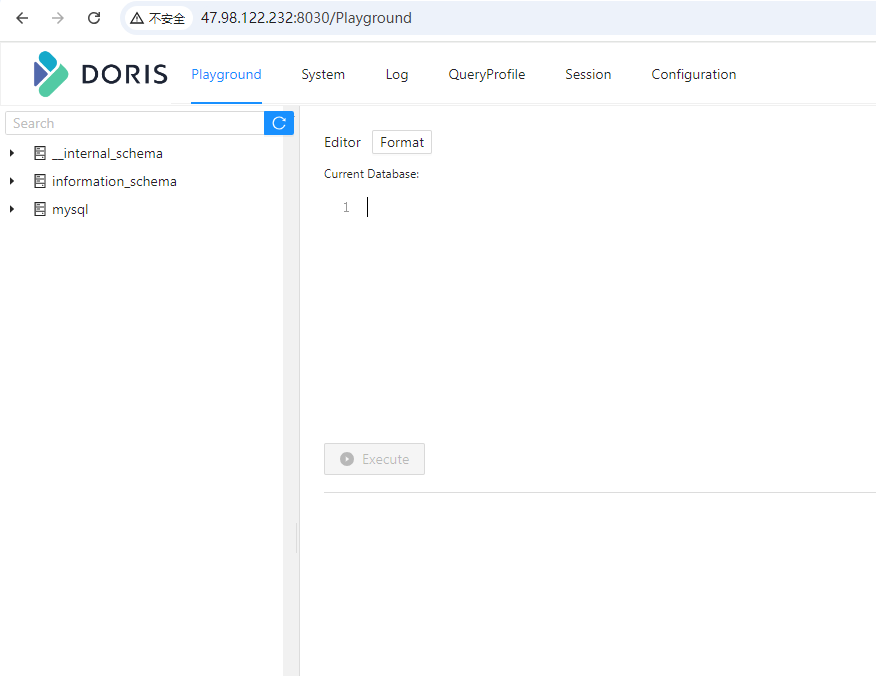The image size is (876, 676).
Task: Click the browser address bar URL
Action: point(306,18)
